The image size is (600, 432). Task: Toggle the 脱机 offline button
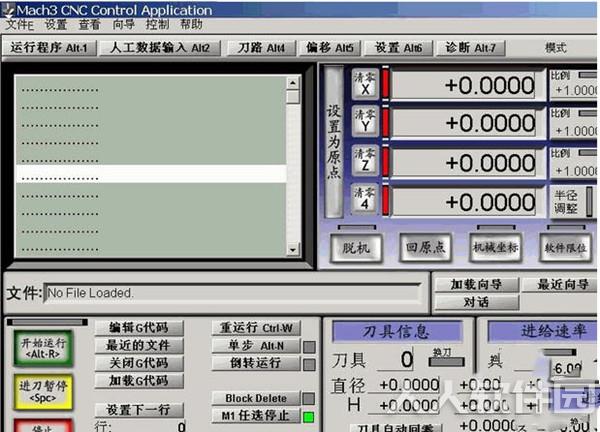pyautogui.click(x=356, y=248)
